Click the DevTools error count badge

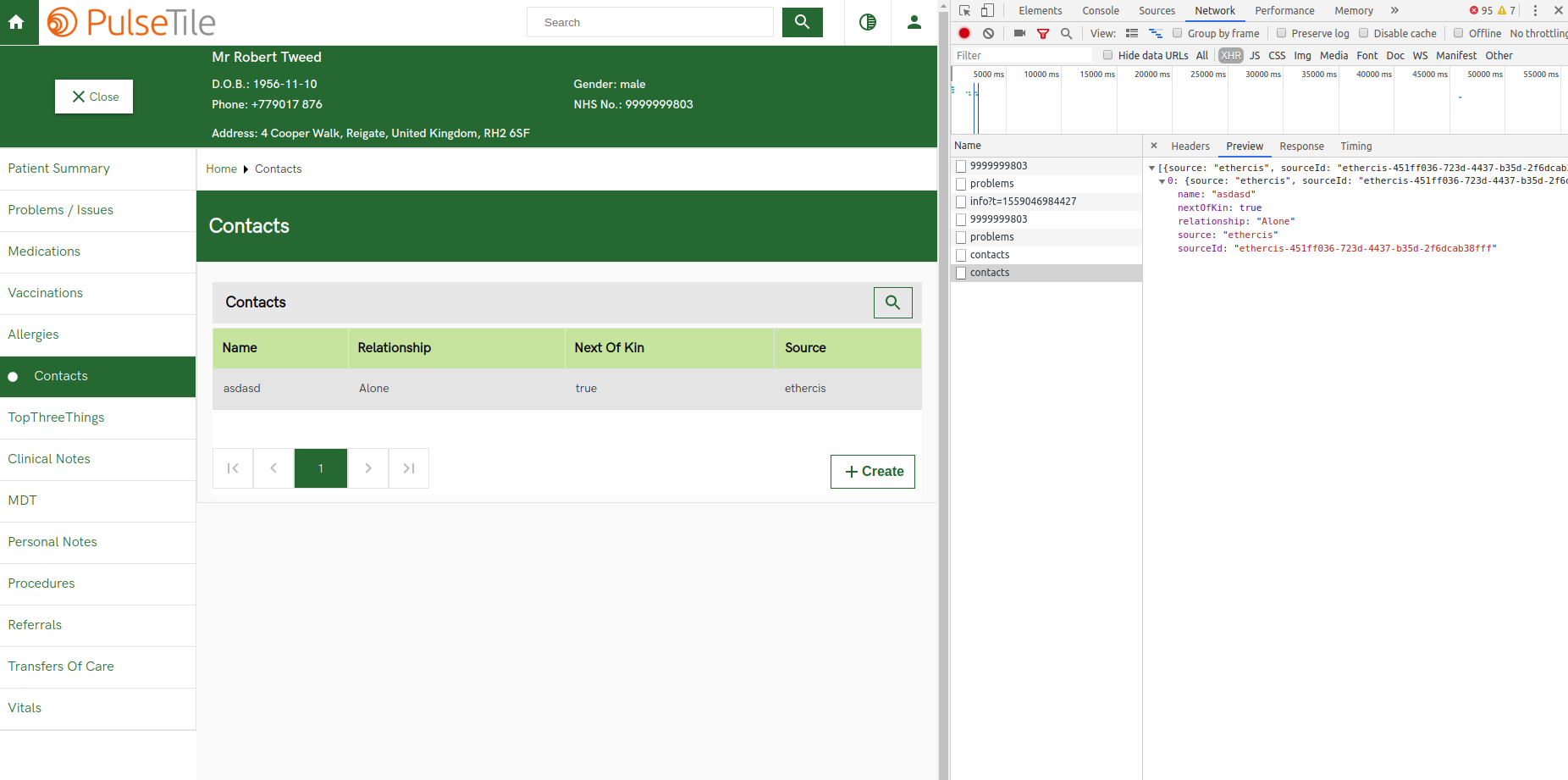(x=1481, y=10)
